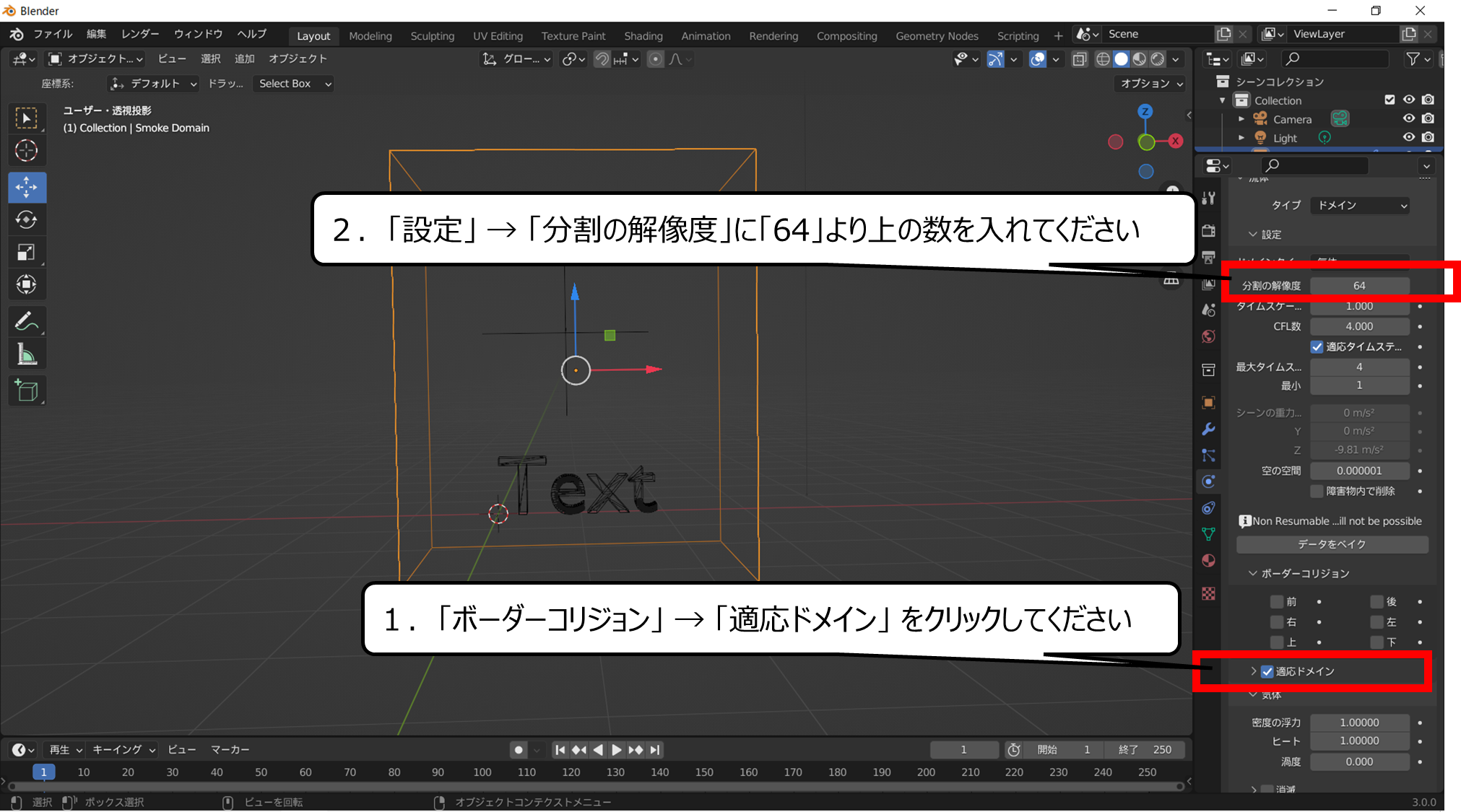This screenshot has height=812, width=1461.
Task: Collapse the ボーダーコリジョン section
Action: pyautogui.click(x=1253, y=573)
